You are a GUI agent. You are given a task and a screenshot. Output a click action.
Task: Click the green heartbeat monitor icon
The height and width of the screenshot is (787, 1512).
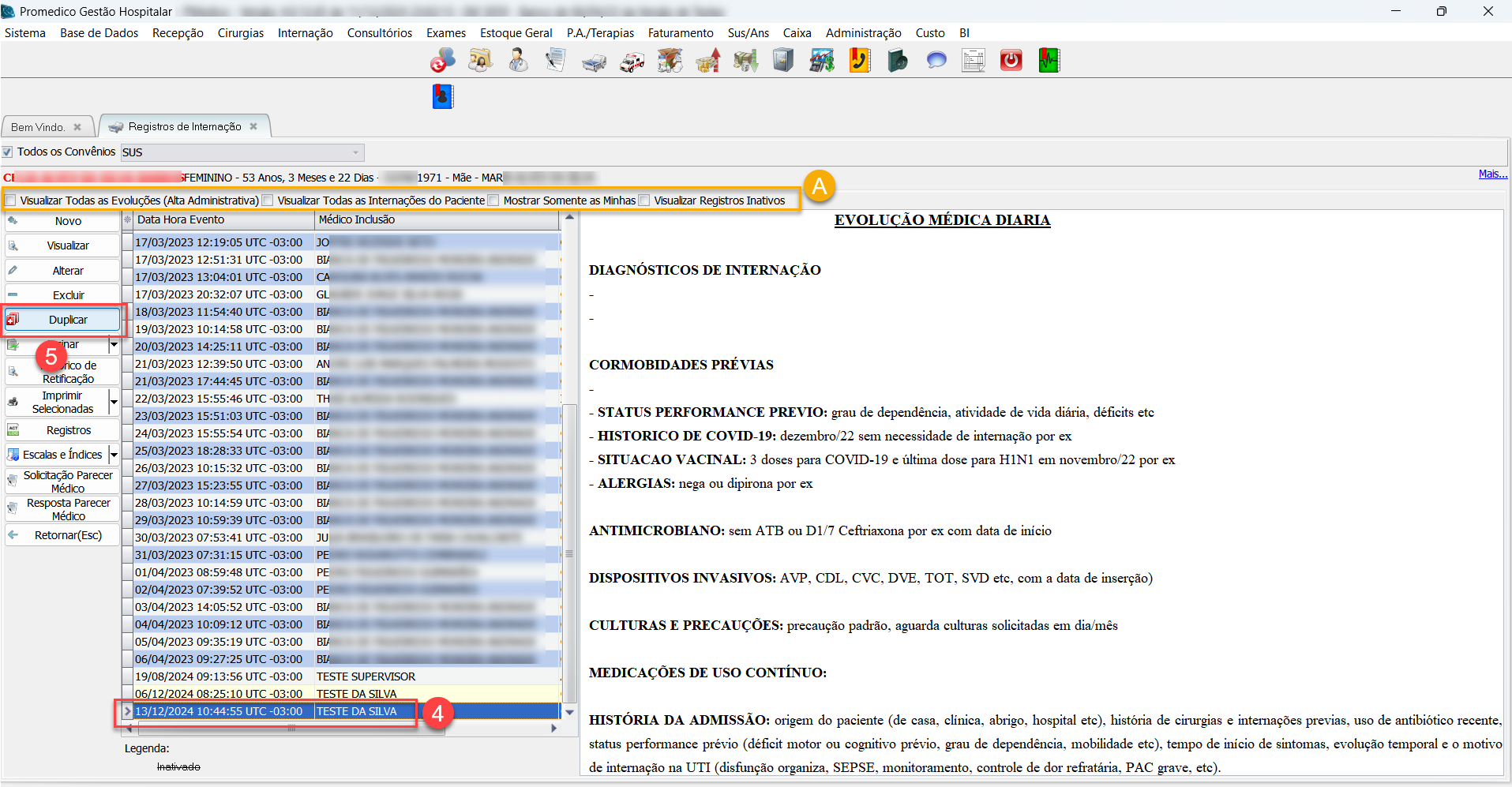click(1049, 61)
